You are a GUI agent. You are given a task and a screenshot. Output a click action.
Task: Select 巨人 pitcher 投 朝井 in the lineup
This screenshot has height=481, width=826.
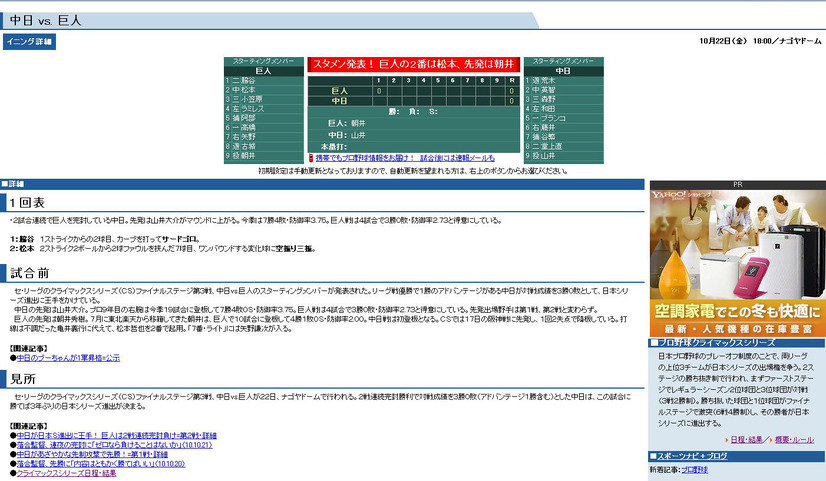(x=263, y=156)
